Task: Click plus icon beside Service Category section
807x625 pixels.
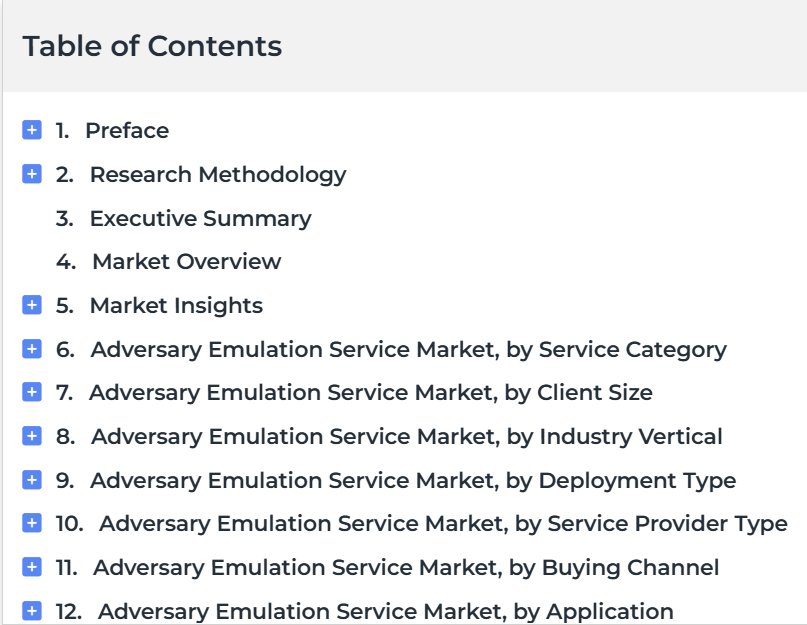Action: 32,349
